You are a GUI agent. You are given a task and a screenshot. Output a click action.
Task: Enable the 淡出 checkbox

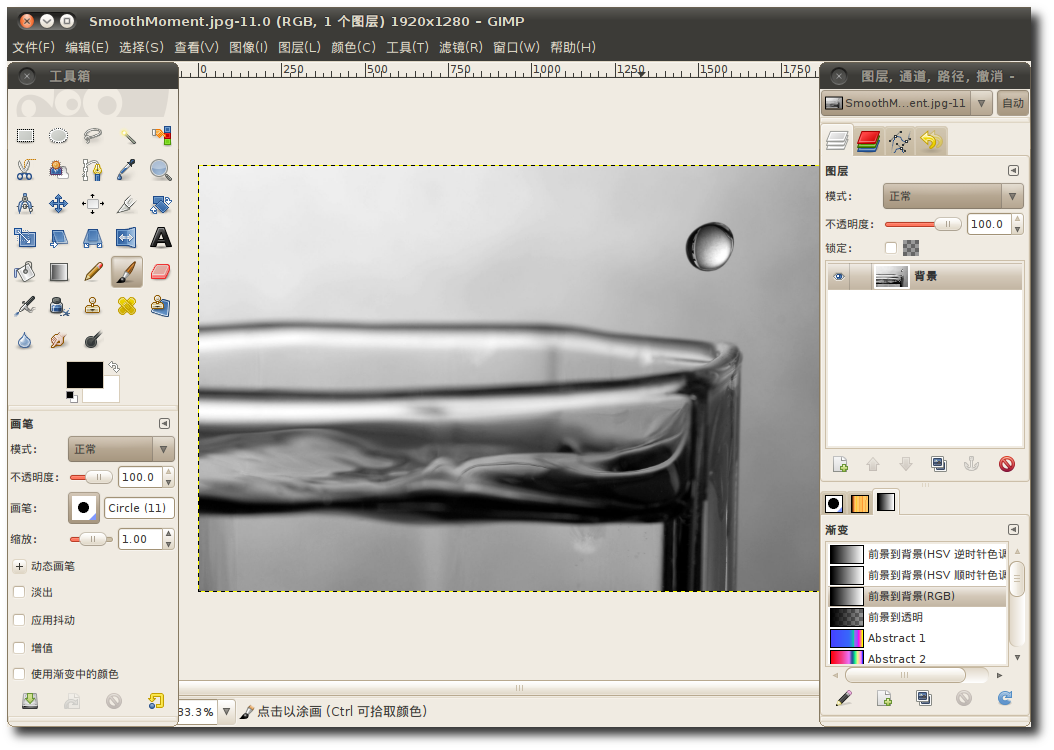(19, 592)
